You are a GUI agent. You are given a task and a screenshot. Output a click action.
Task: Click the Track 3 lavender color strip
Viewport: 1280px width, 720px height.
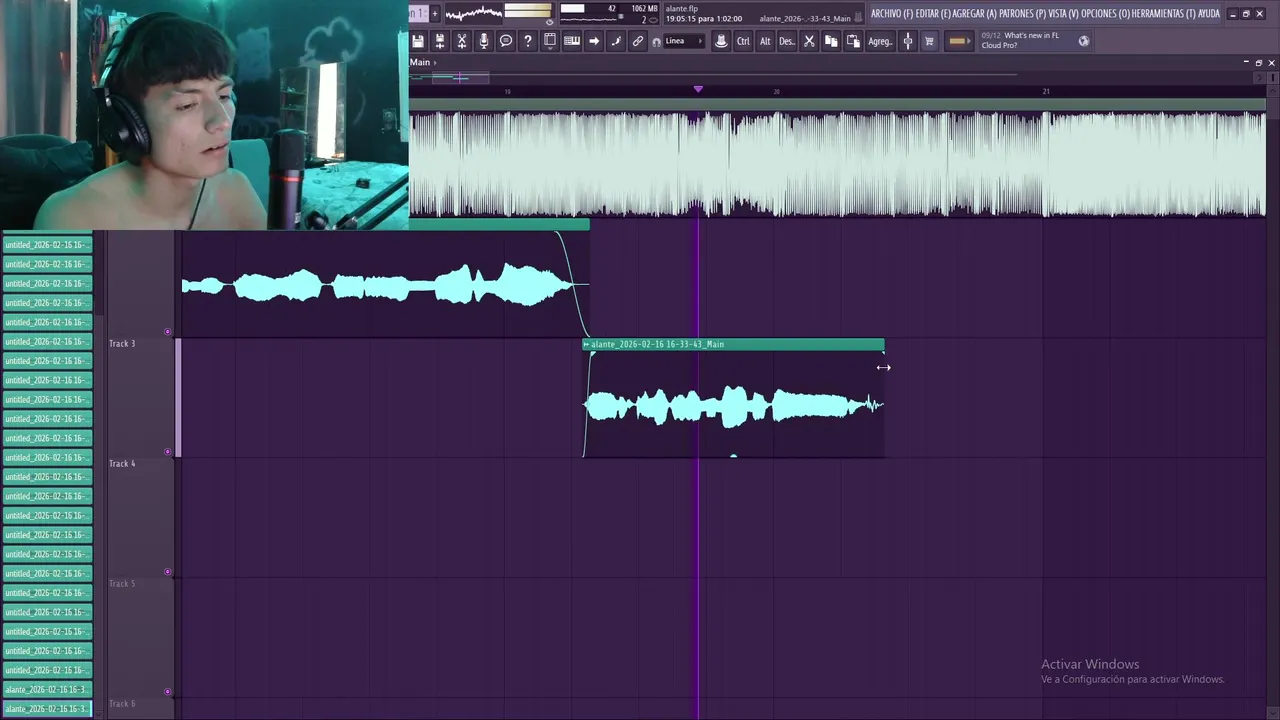coord(179,398)
